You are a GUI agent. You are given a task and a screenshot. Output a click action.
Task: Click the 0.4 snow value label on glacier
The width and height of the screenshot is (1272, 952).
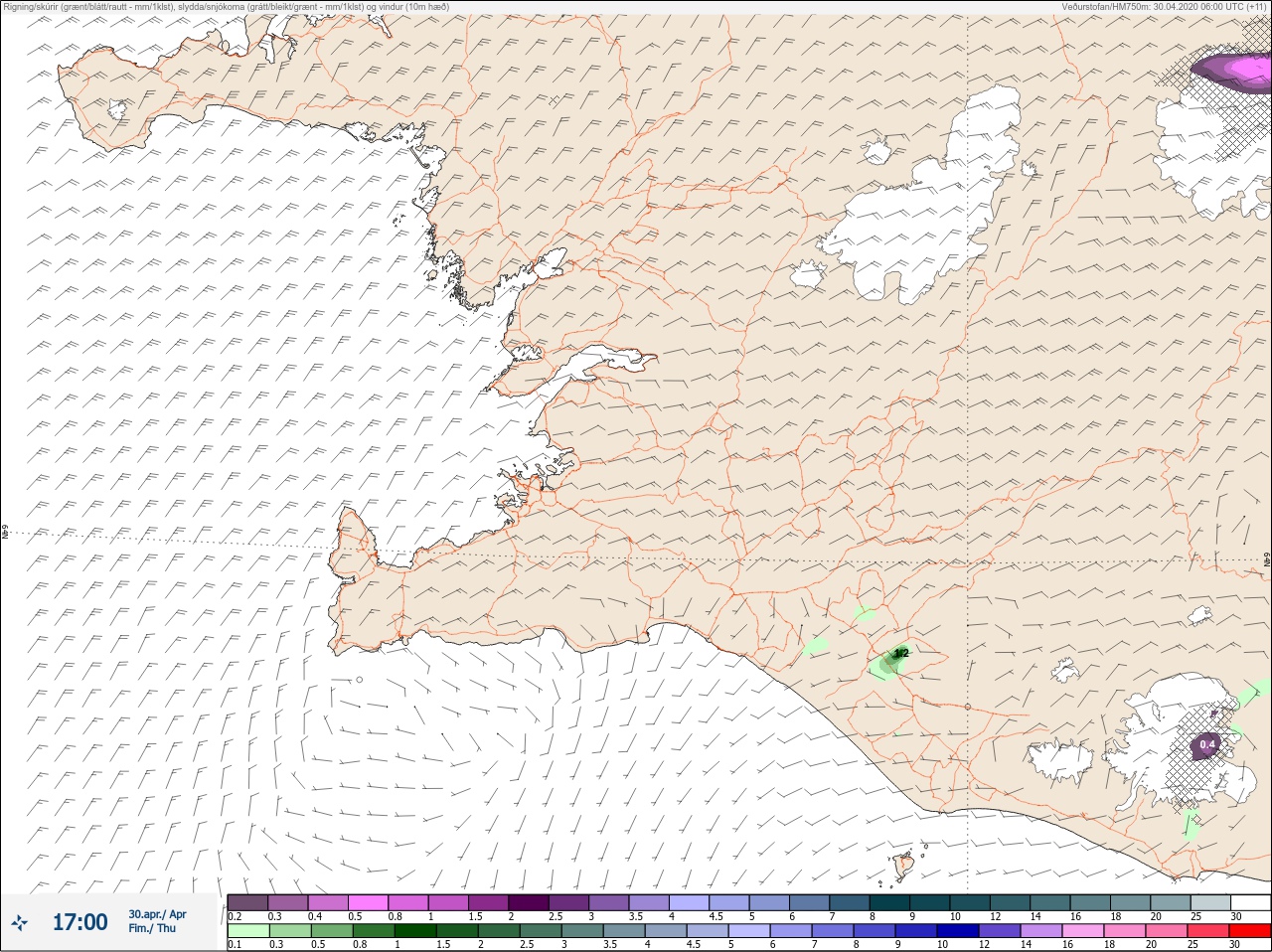(x=1207, y=744)
